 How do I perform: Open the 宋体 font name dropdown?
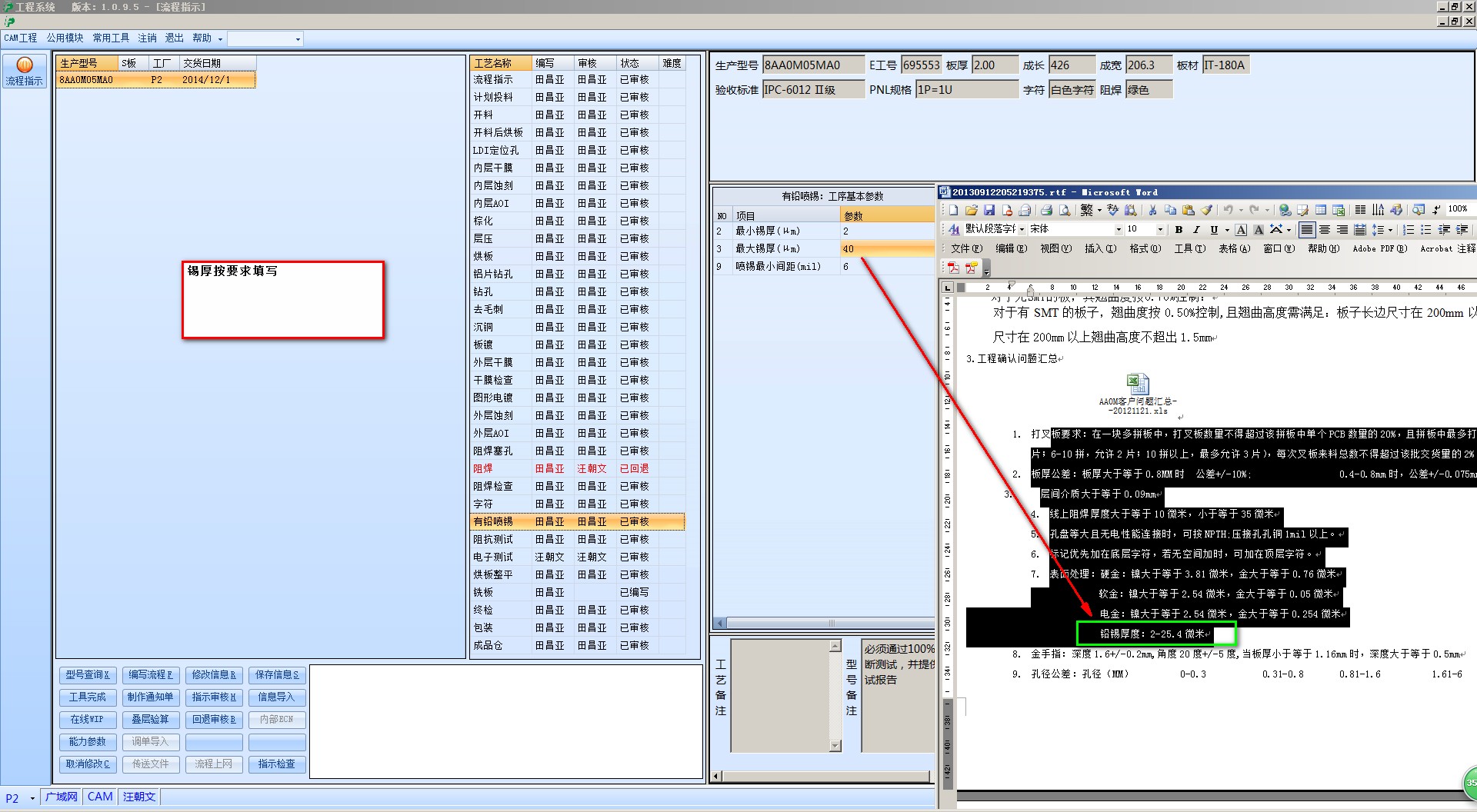point(1119,229)
